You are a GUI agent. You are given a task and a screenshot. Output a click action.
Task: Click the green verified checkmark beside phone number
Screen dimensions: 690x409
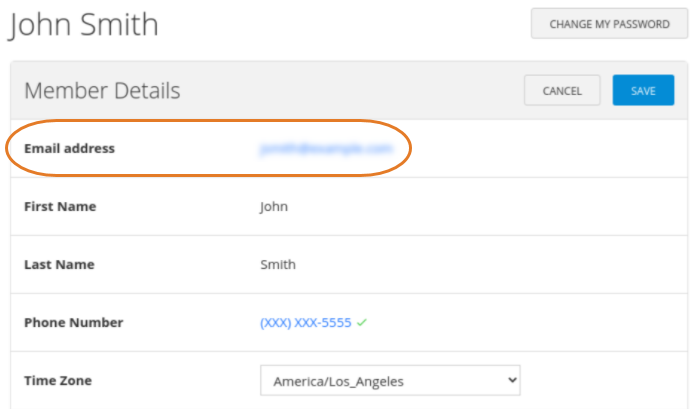point(362,323)
